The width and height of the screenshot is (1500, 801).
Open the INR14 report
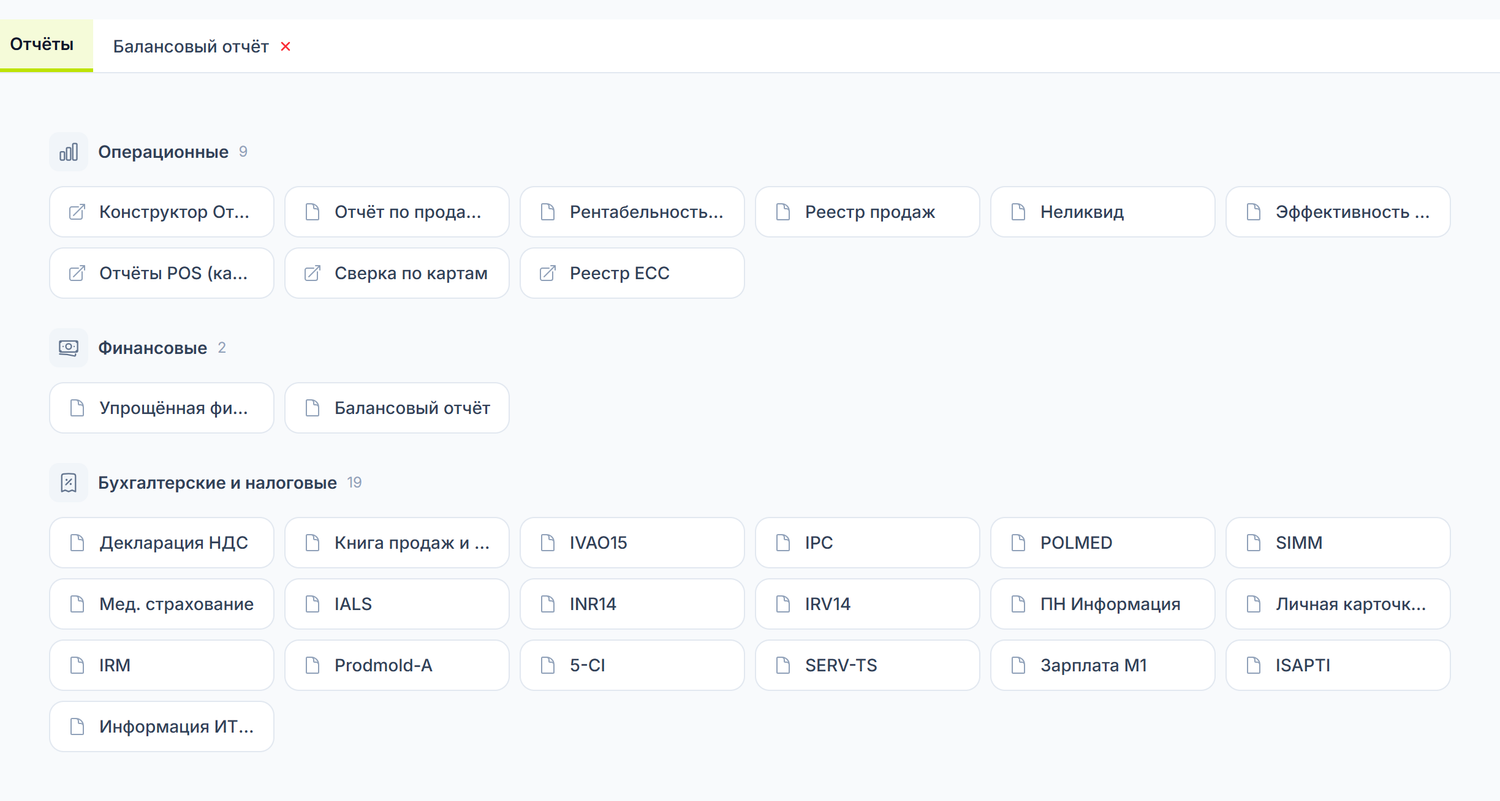[632, 604]
